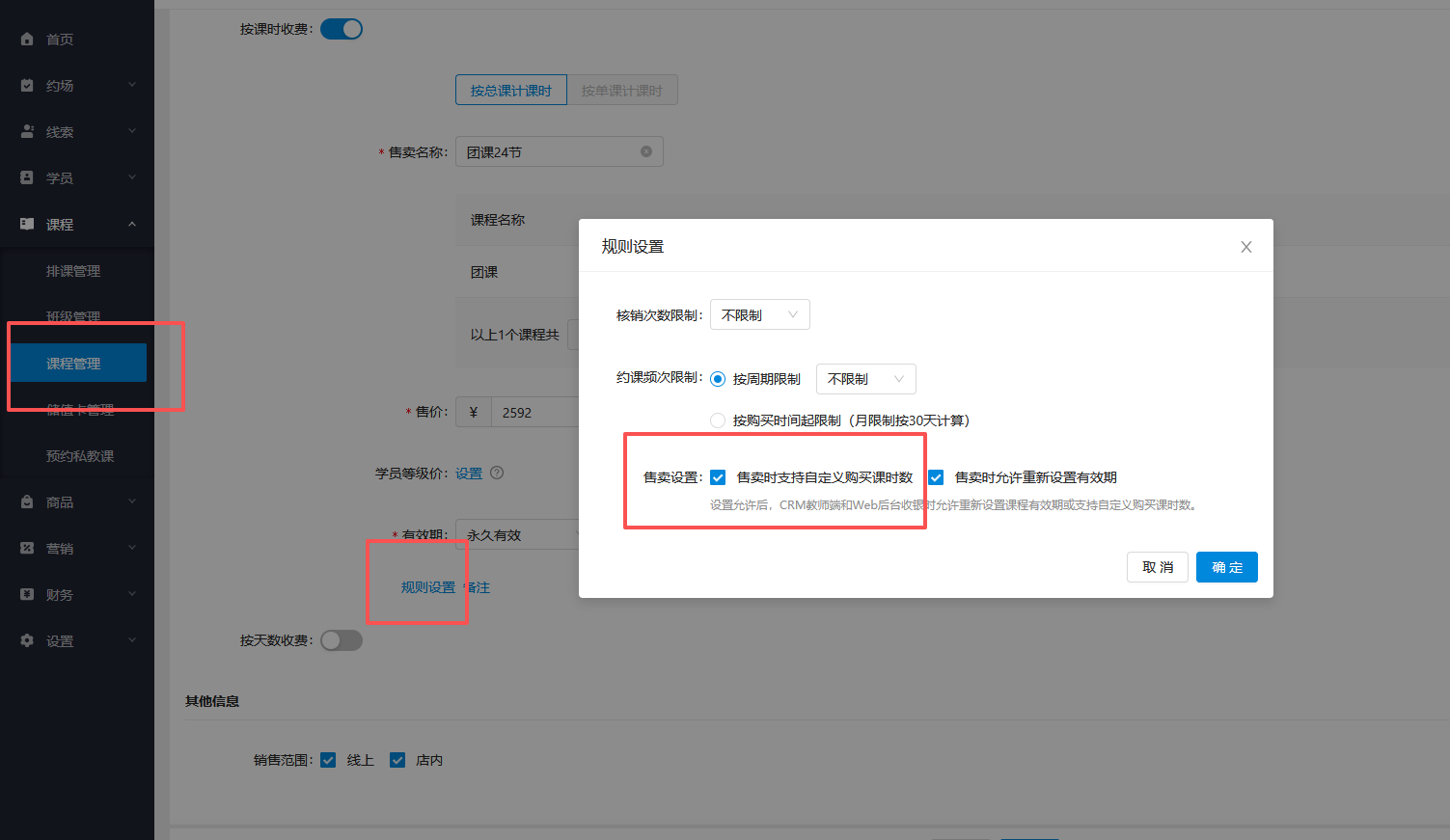
Task: Click the 约场 calendar icon in sidebar
Action: pyautogui.click(x=27, y=86)
